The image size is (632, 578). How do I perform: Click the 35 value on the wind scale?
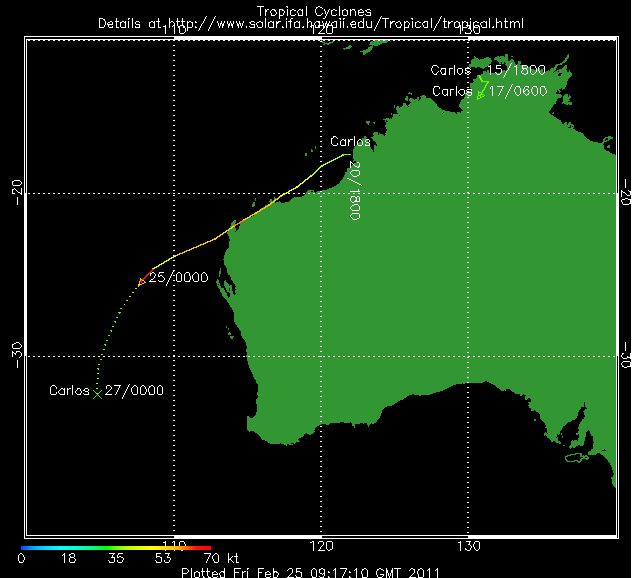coord(115,559)
